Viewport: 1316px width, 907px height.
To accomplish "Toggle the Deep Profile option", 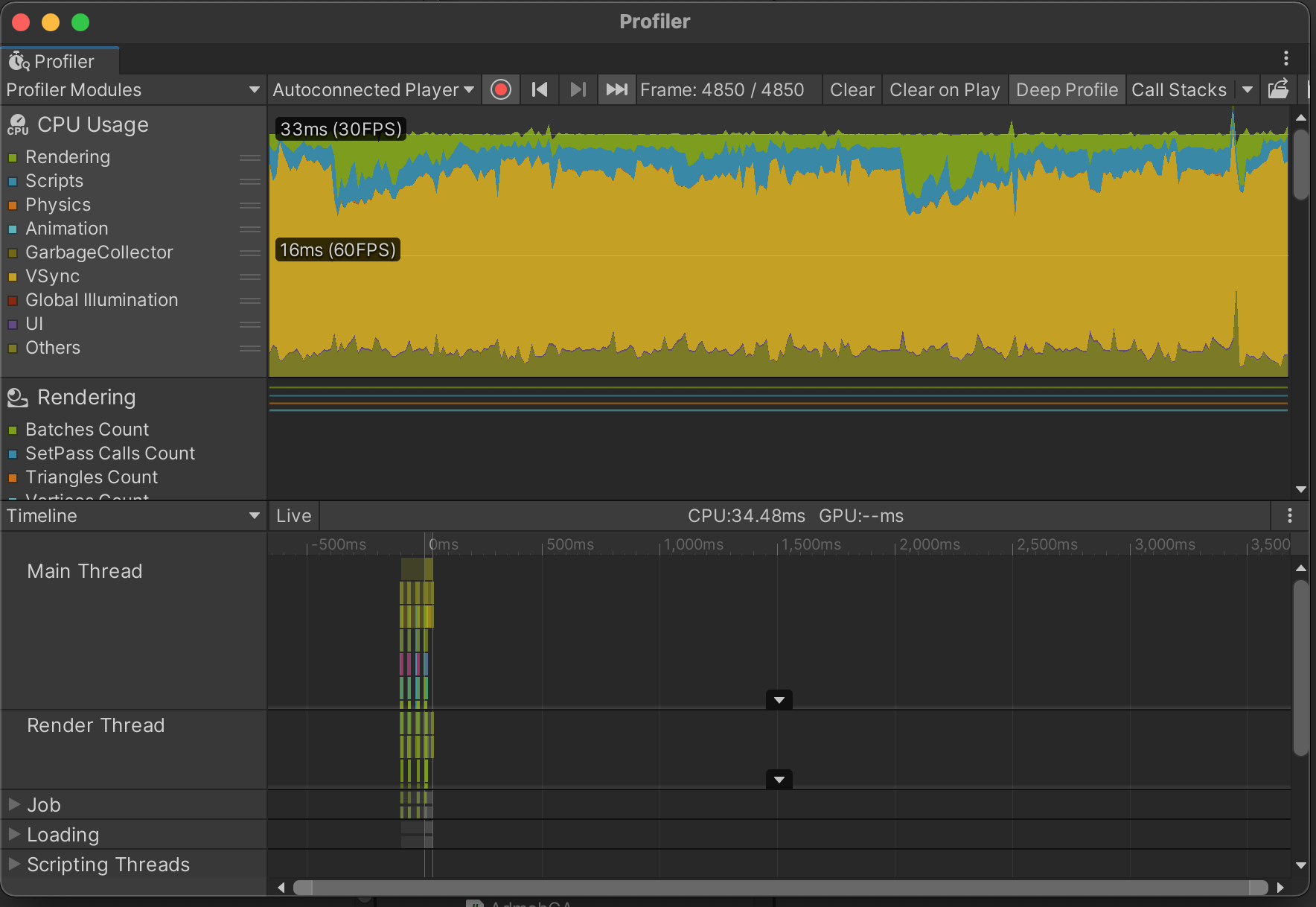I will point(1067,90).
